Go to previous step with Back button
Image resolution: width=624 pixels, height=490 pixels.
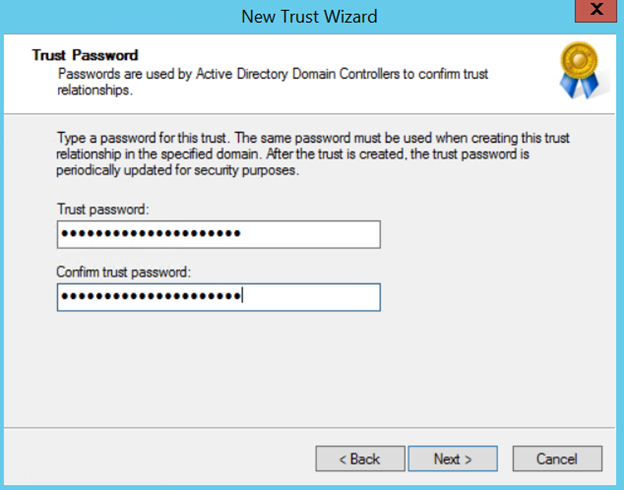point(360,459)
